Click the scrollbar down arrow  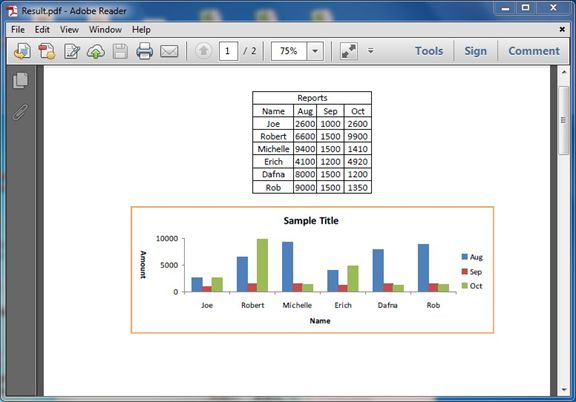click(564, 390)
